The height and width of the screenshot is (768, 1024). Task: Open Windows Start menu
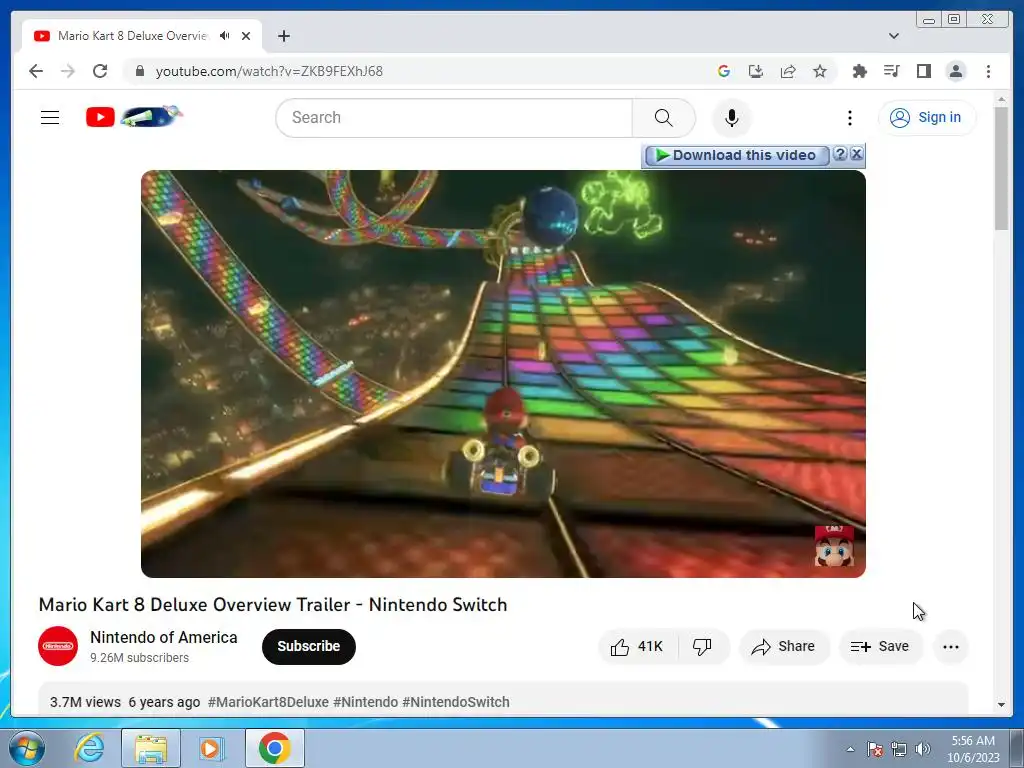26,748
